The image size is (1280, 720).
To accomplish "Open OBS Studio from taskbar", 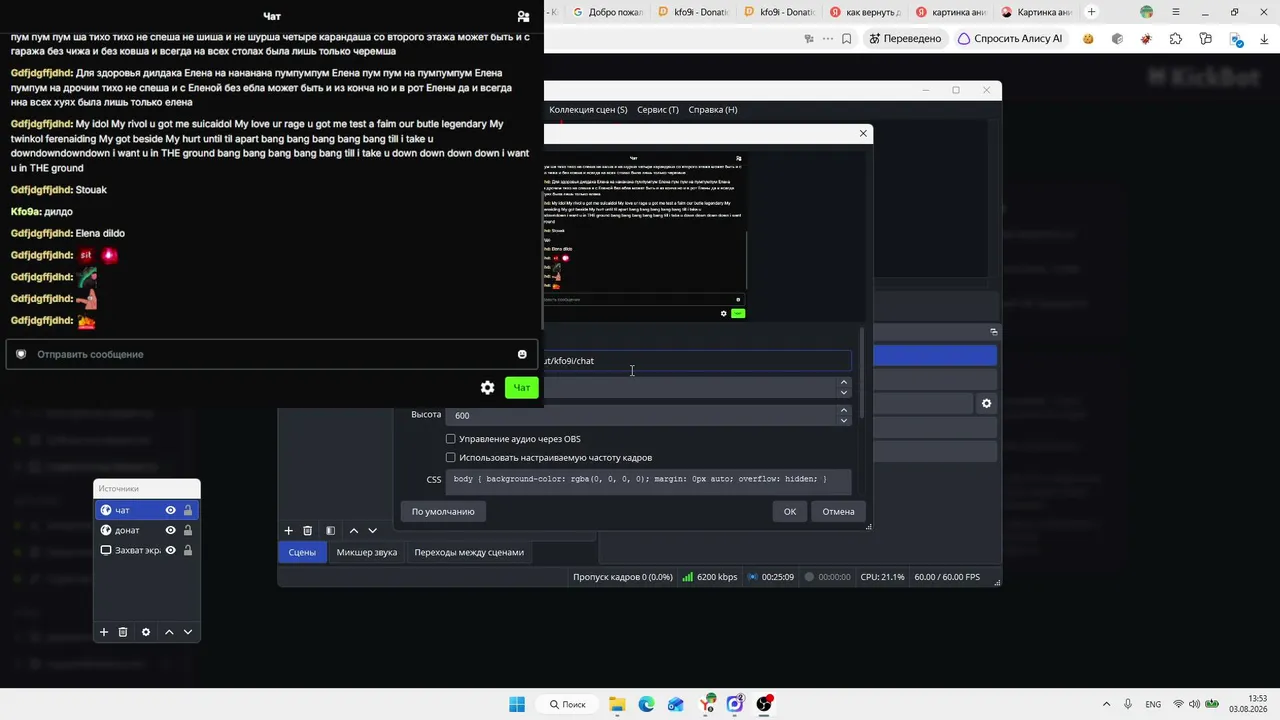I will [x=765, y=704].
